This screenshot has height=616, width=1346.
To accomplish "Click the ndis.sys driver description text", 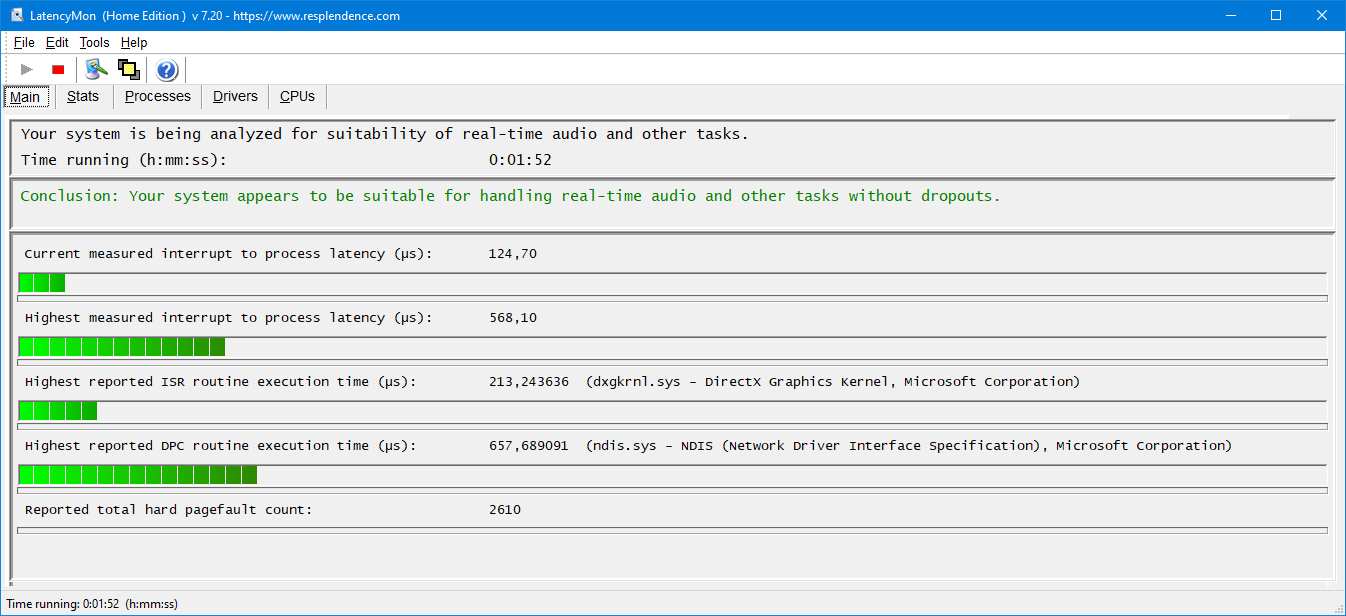I will (909, 446).
